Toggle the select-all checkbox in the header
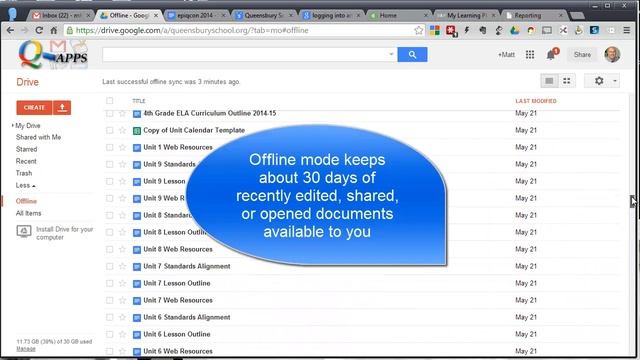 pyautogui.click(x=109, y=100)
